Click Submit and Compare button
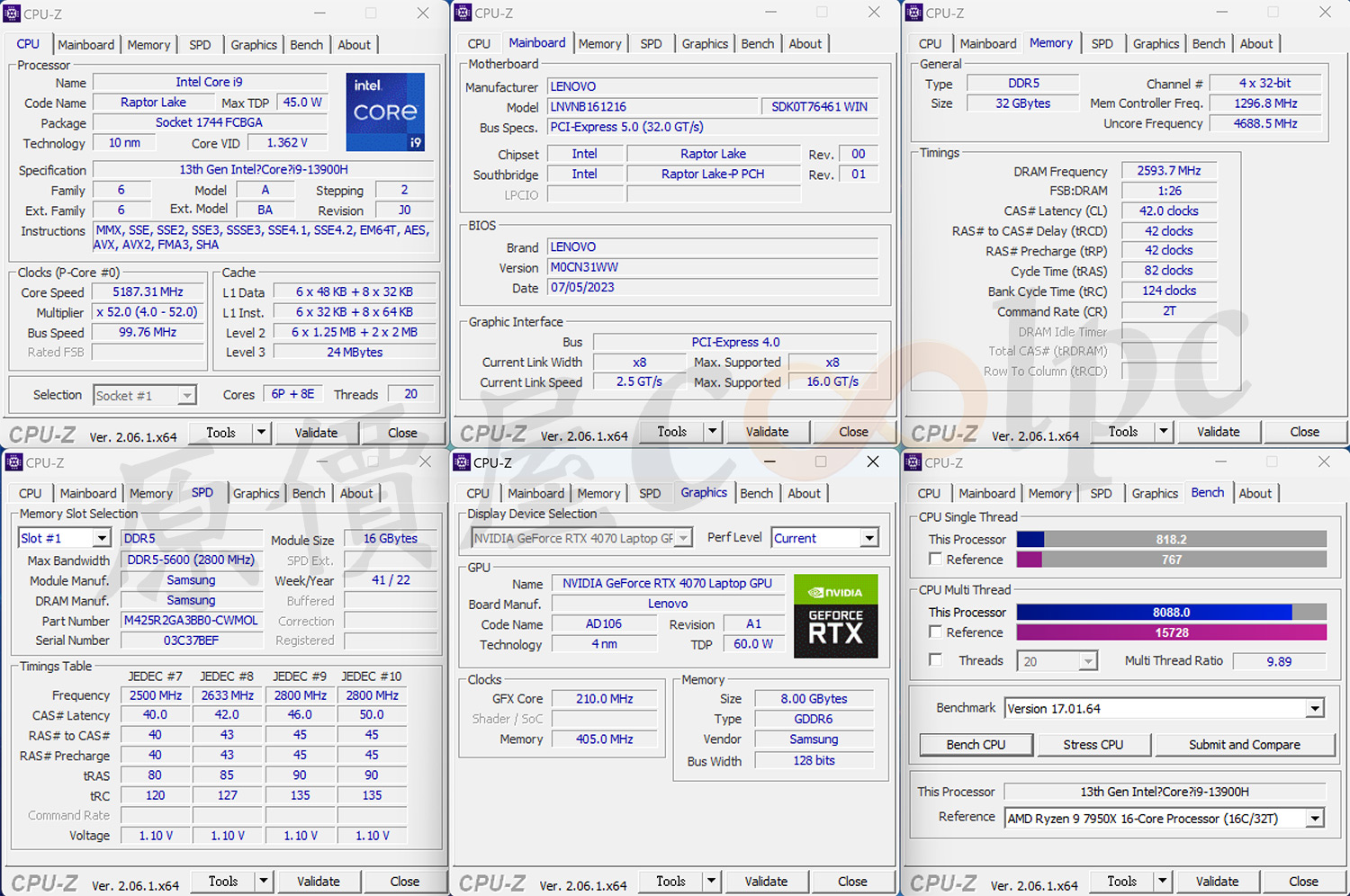The width and height of the screenshot is (1350, 896). pyautogui.click(x=1244, y=745)
